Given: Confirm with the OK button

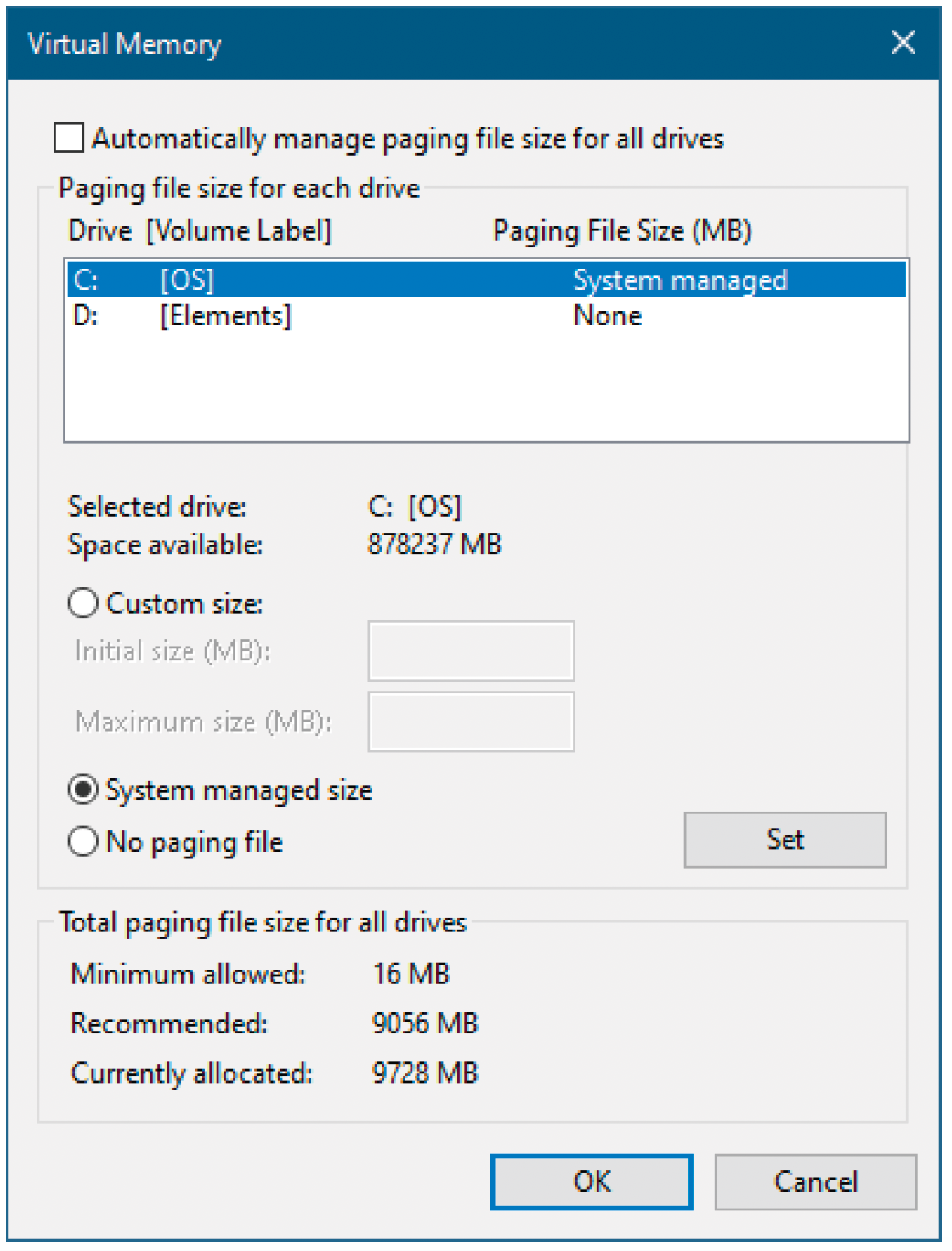Looking at the screenshot, I should point(592,1181).
